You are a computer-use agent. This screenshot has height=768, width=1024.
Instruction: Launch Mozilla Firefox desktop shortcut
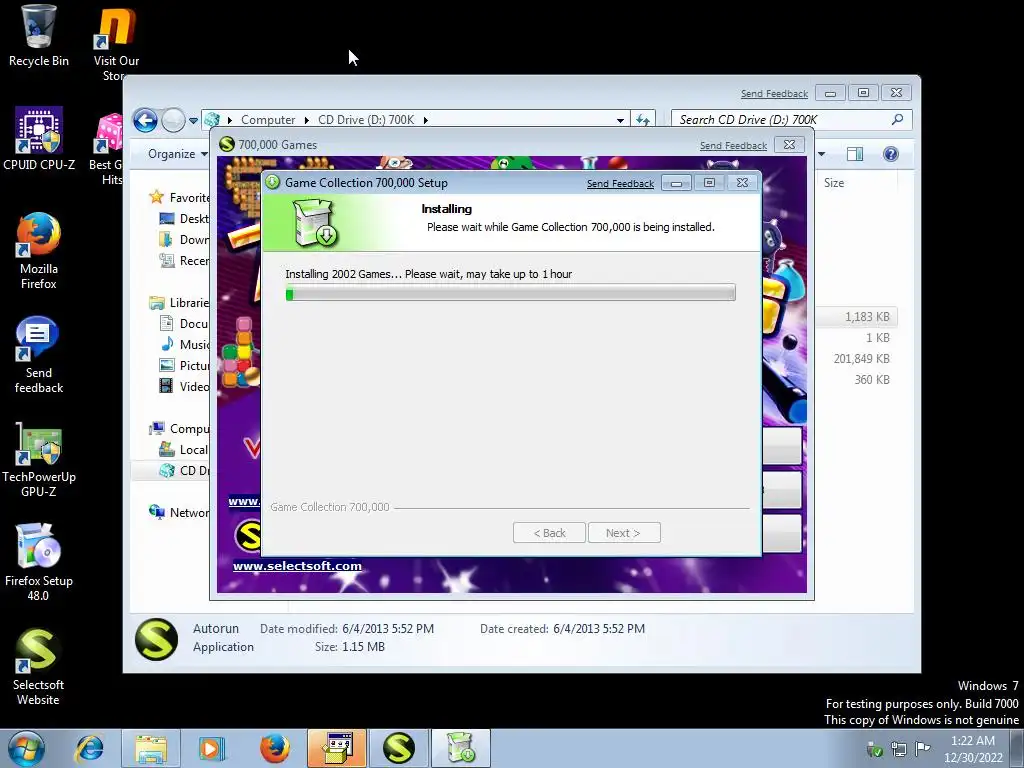point(39,251)
